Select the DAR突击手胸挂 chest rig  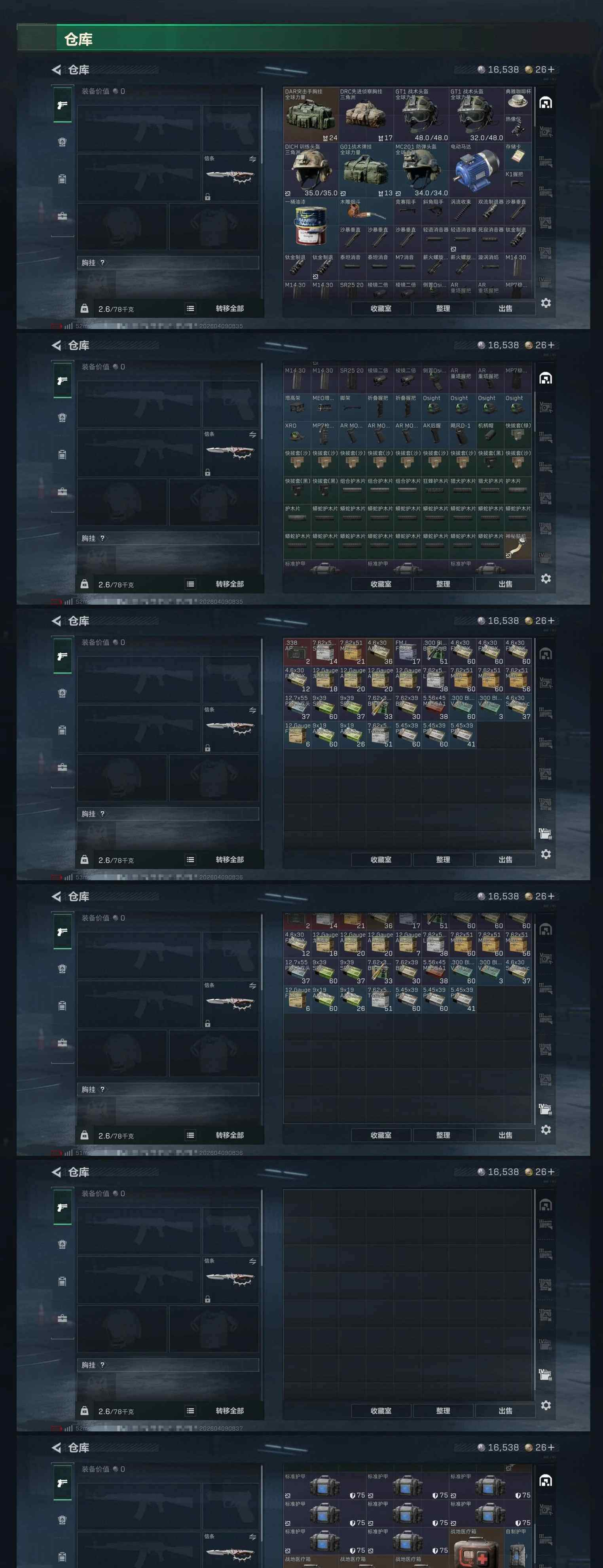click(310, 114)
